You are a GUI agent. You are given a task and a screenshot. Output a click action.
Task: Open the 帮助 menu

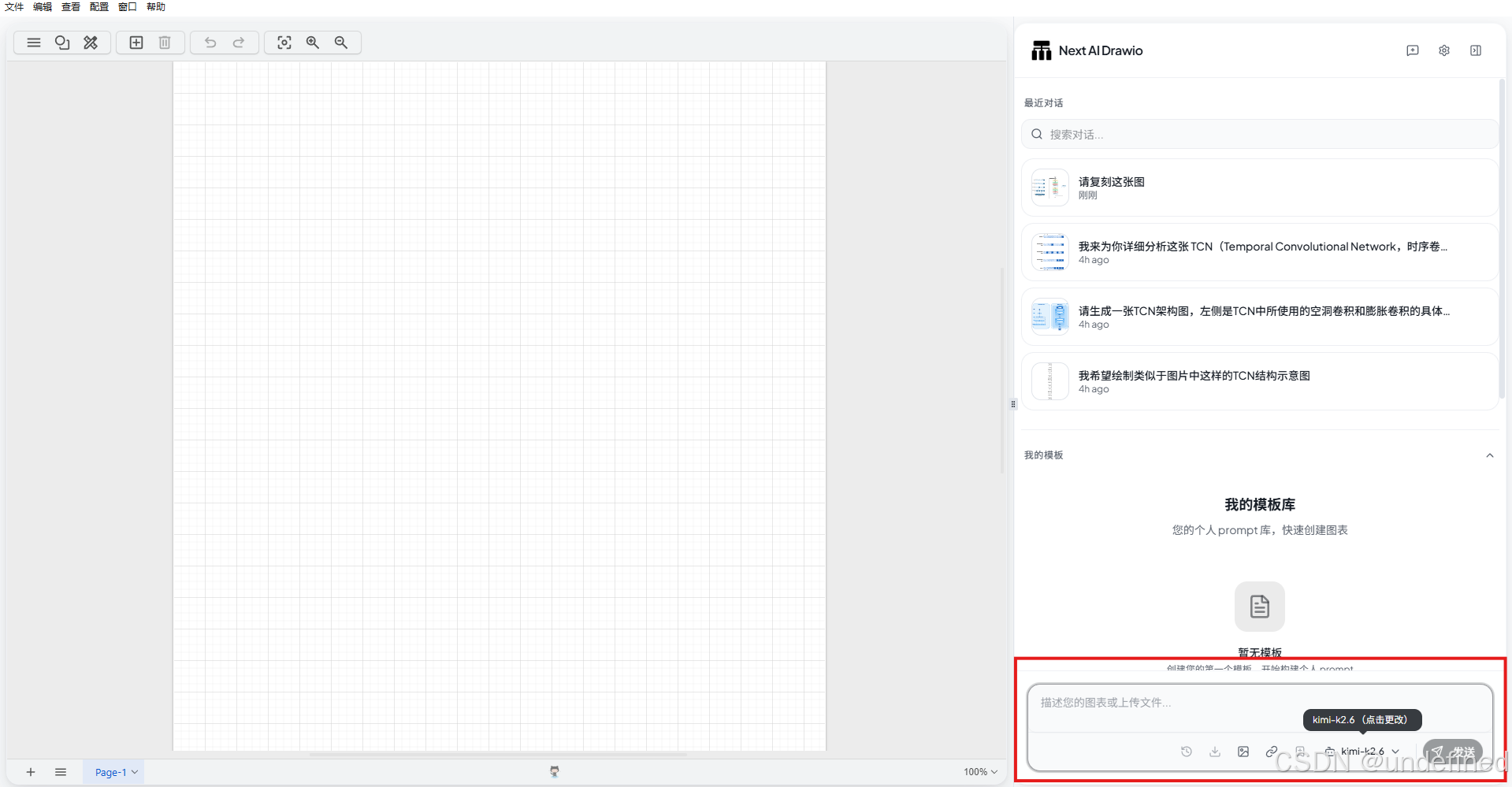tap(156, 7)
